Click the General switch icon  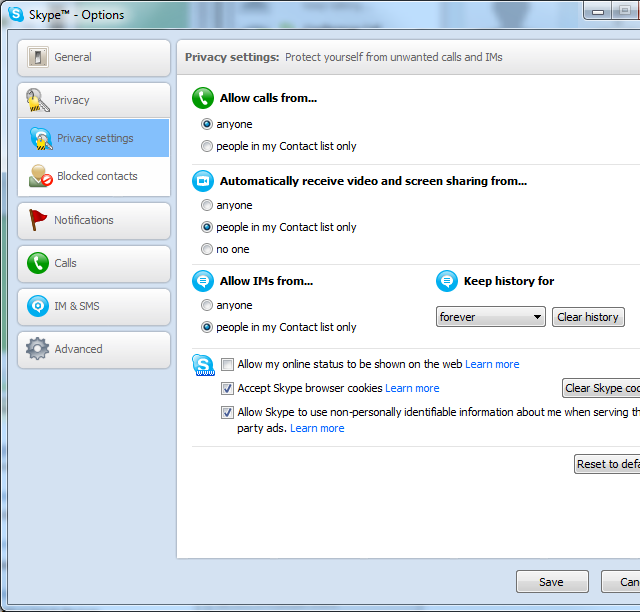coord(38,57)
